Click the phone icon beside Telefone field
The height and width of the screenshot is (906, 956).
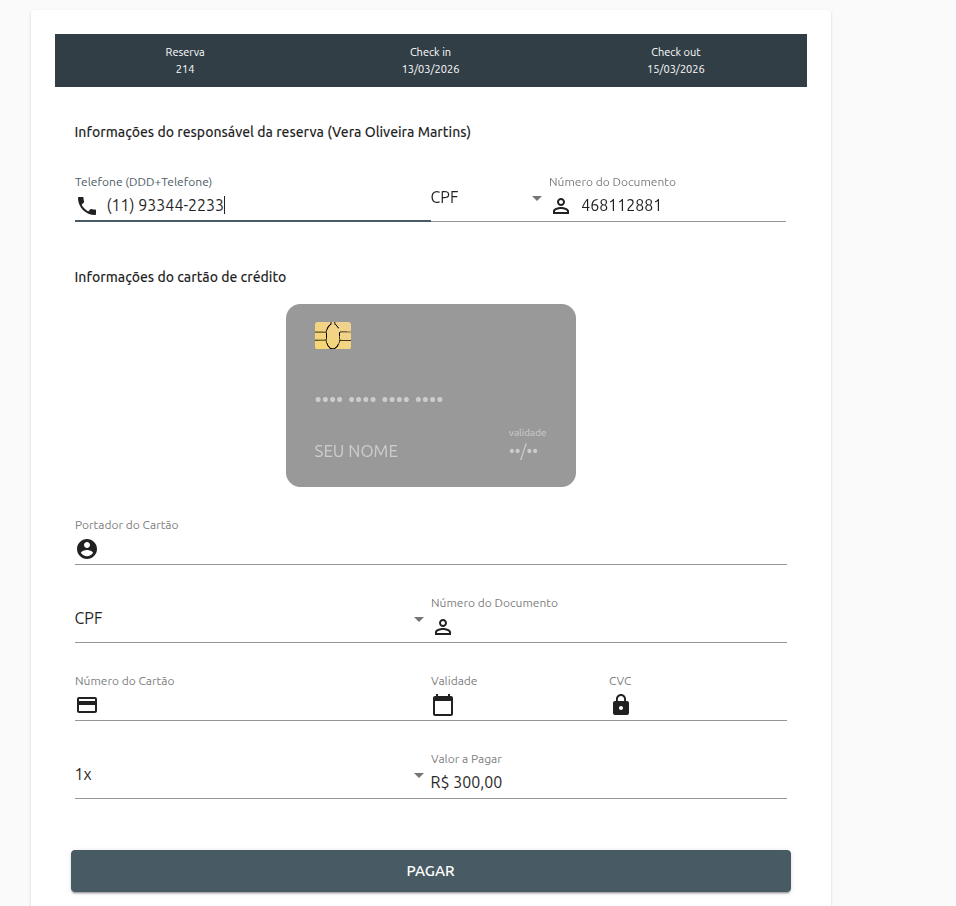87,206
